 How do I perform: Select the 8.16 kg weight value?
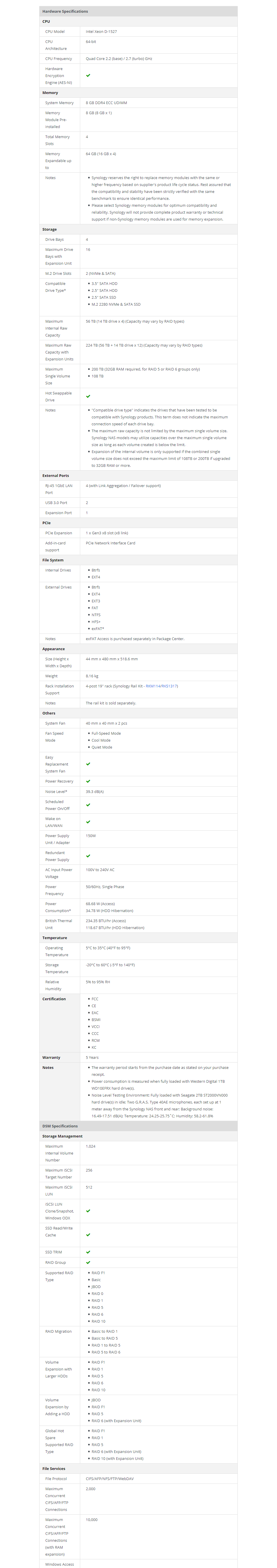pyautogui.click(x=92, y=676)
